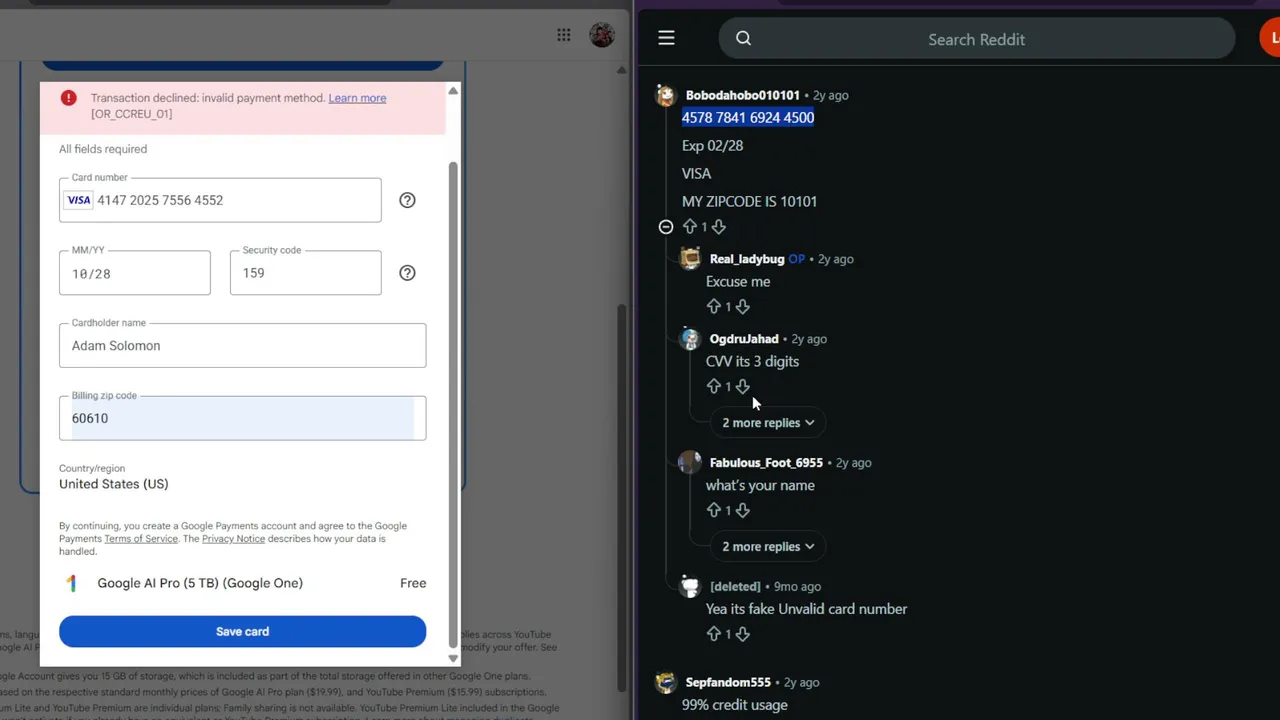Image resolution: width=1280 pixels, height=720 pixels.
Task: Expand 2 more replies under OgdruJahad
Action: click(768, 423)
